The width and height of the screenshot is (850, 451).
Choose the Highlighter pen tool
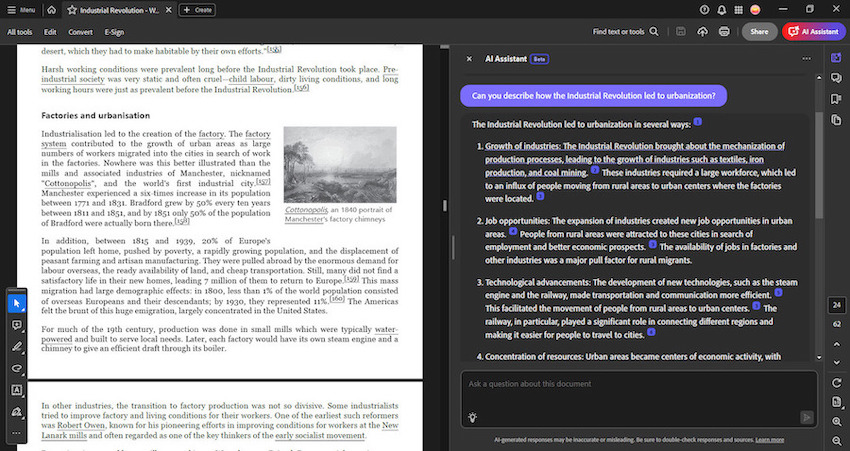16,347
